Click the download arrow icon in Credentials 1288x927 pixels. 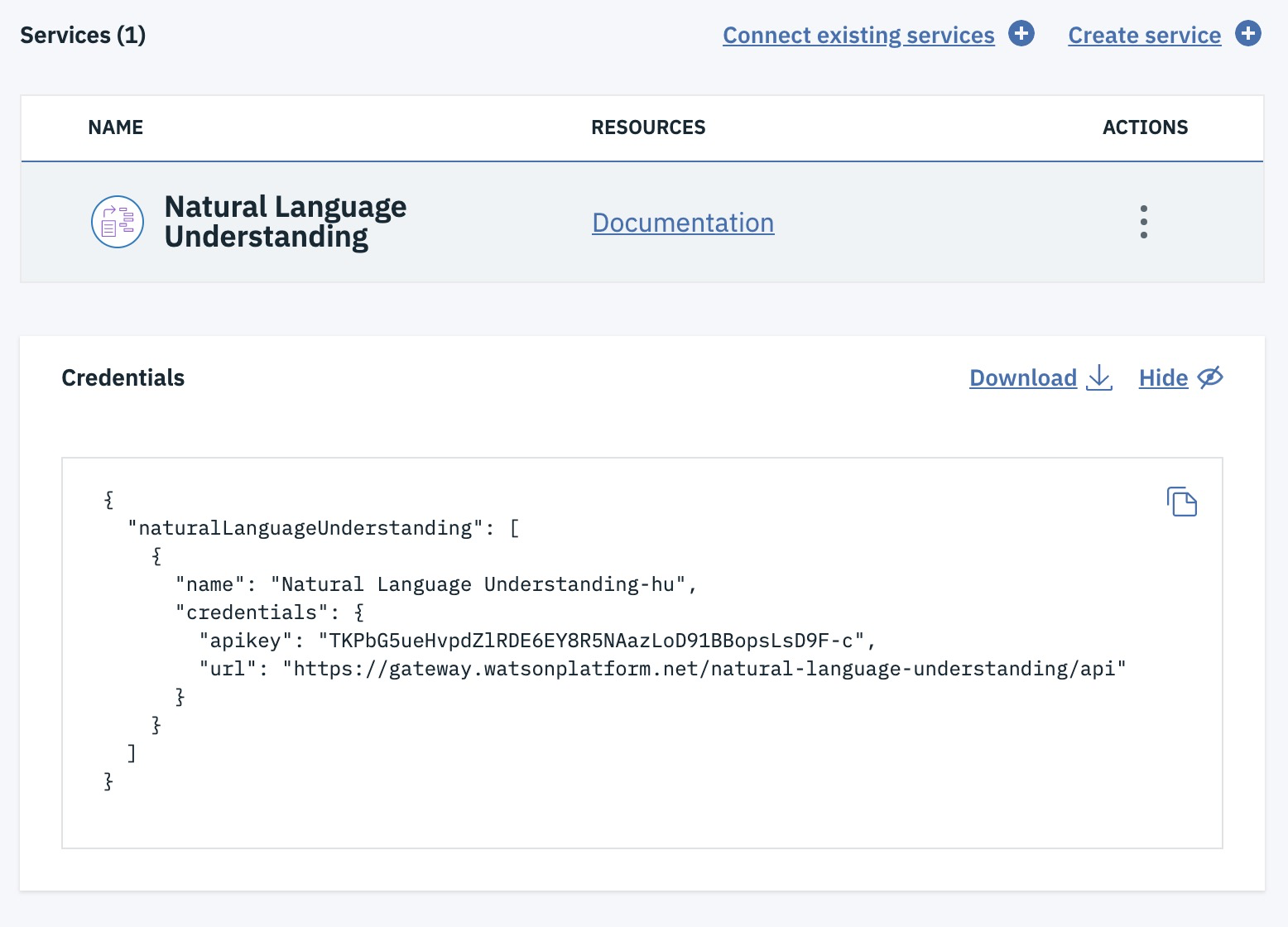click(1099, 377)
